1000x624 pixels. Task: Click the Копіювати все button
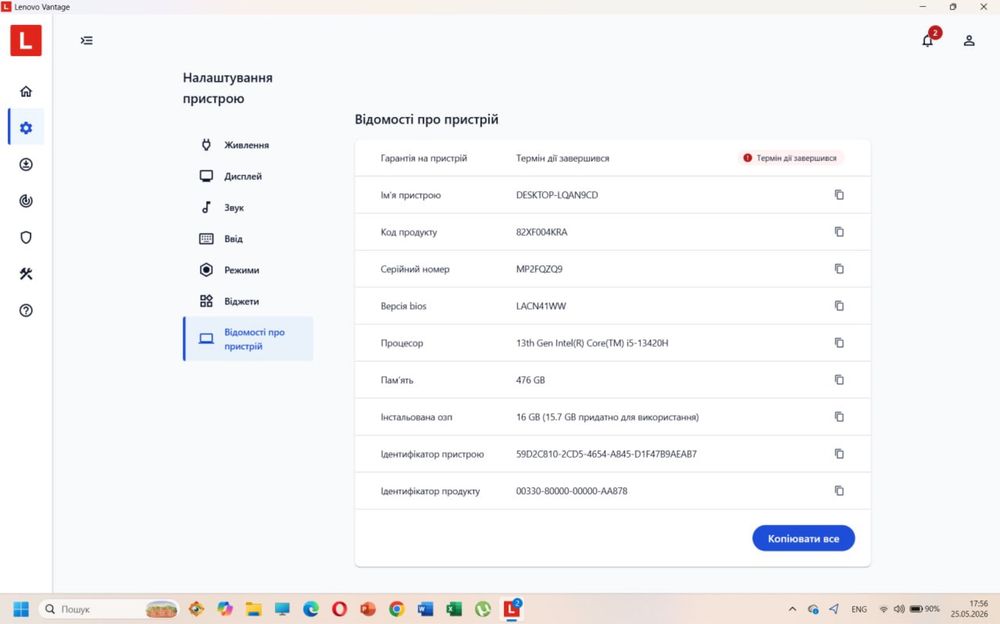point(803,539)
